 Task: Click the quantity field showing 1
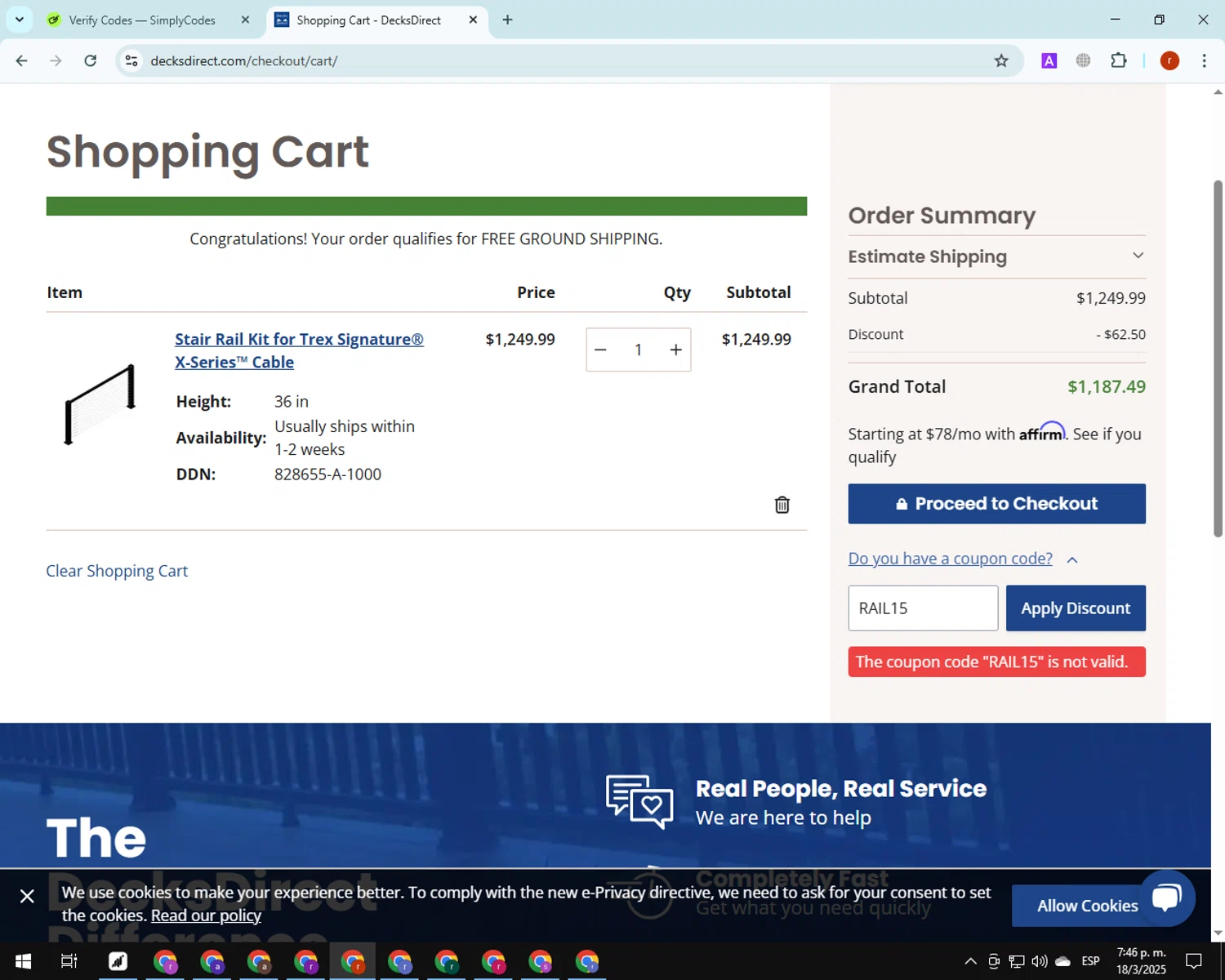(638, 350)
